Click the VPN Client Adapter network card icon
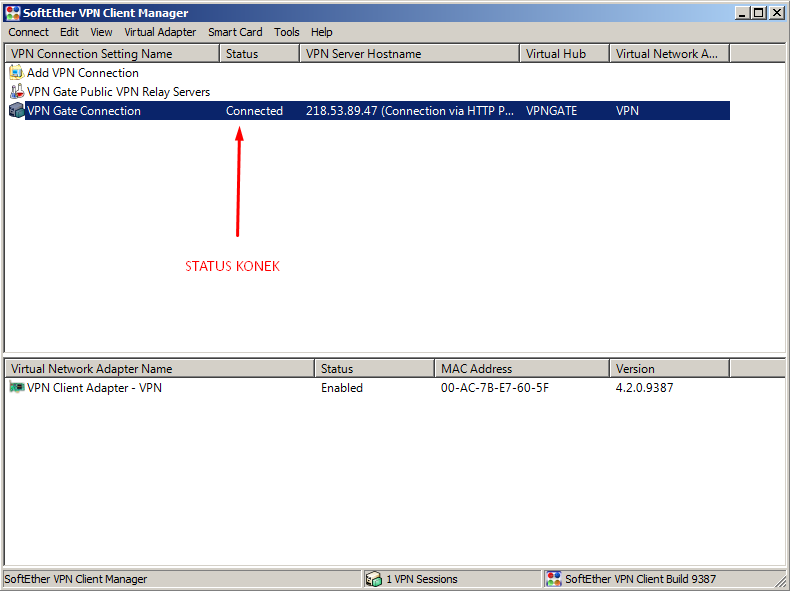The height and width of the screenshot is (591, 790). click(17, 387)
